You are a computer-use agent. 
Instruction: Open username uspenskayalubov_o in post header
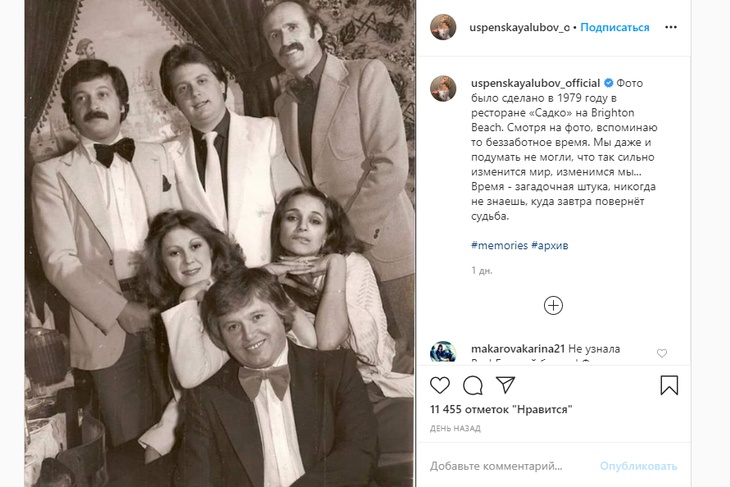point(519,27)
